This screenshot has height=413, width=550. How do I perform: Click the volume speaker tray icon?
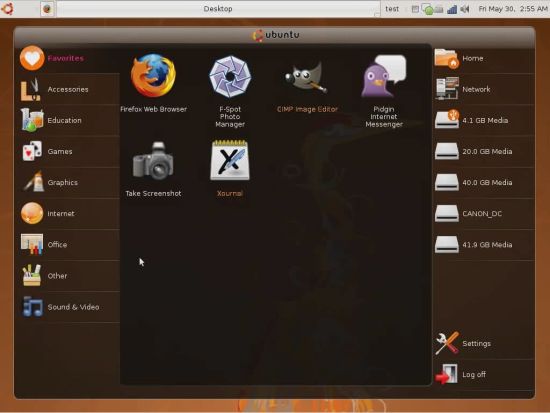[x=465, y=9]
